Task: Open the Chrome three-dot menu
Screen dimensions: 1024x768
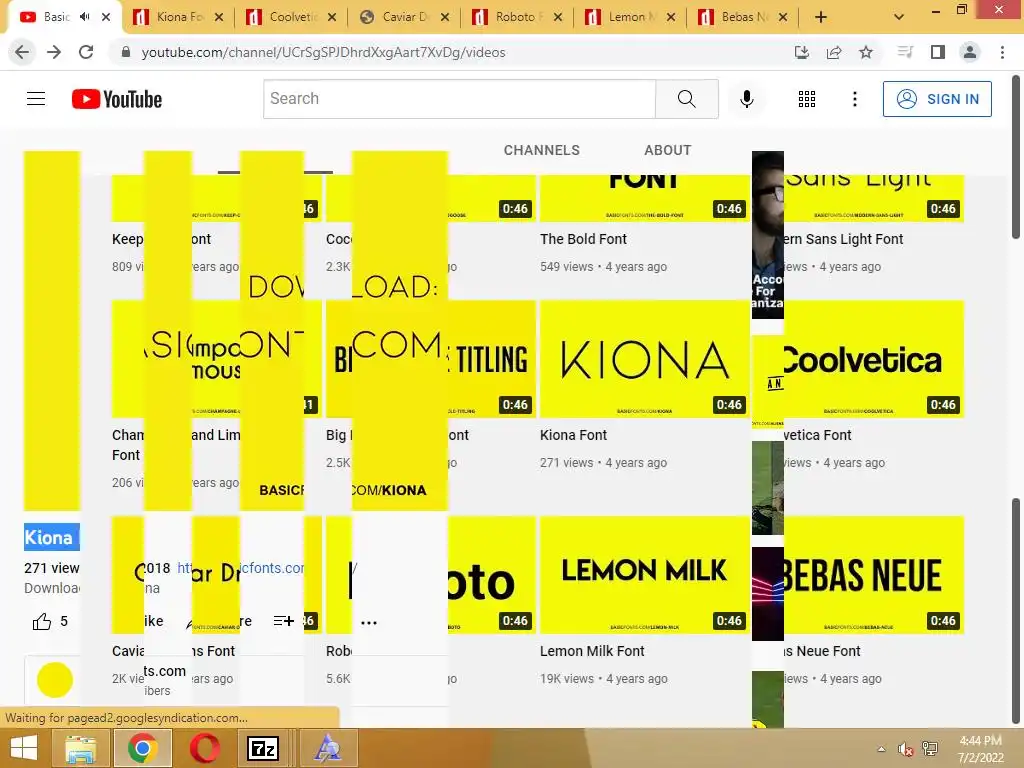Action: click(1002, 52)
